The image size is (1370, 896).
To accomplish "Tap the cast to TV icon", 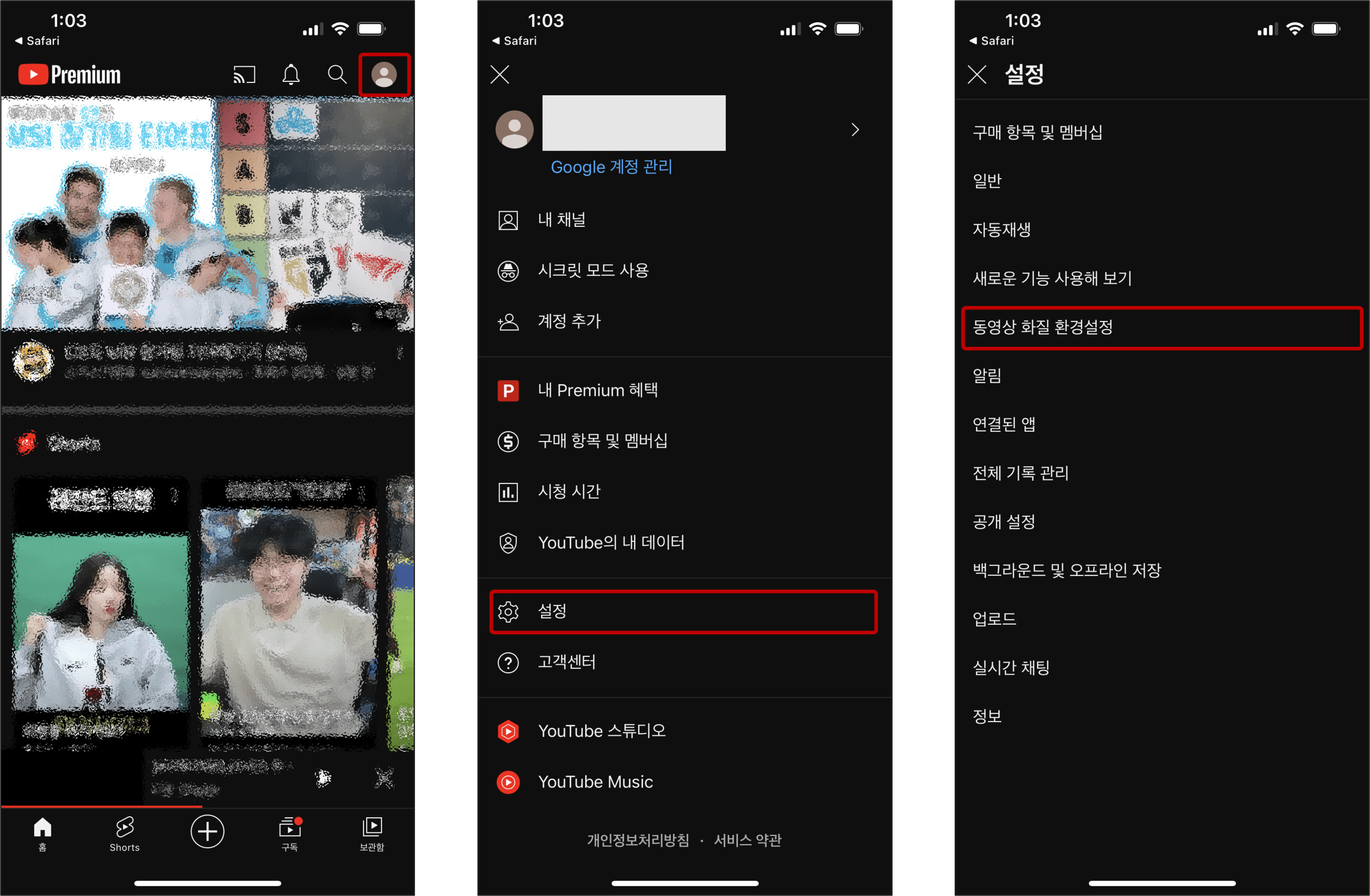I will (244, 75).
